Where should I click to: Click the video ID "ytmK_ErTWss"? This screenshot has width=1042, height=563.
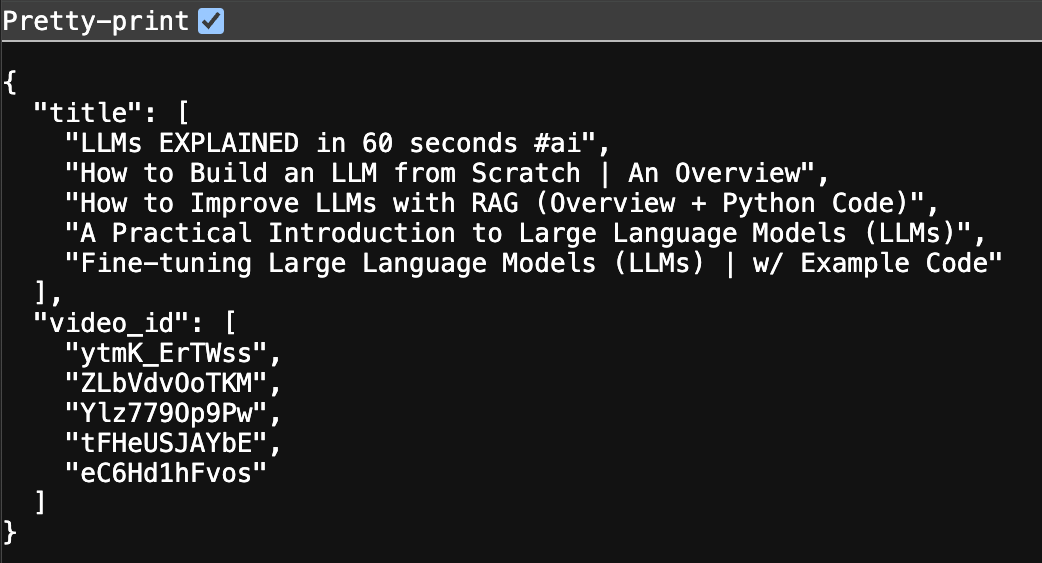point(166,353)
